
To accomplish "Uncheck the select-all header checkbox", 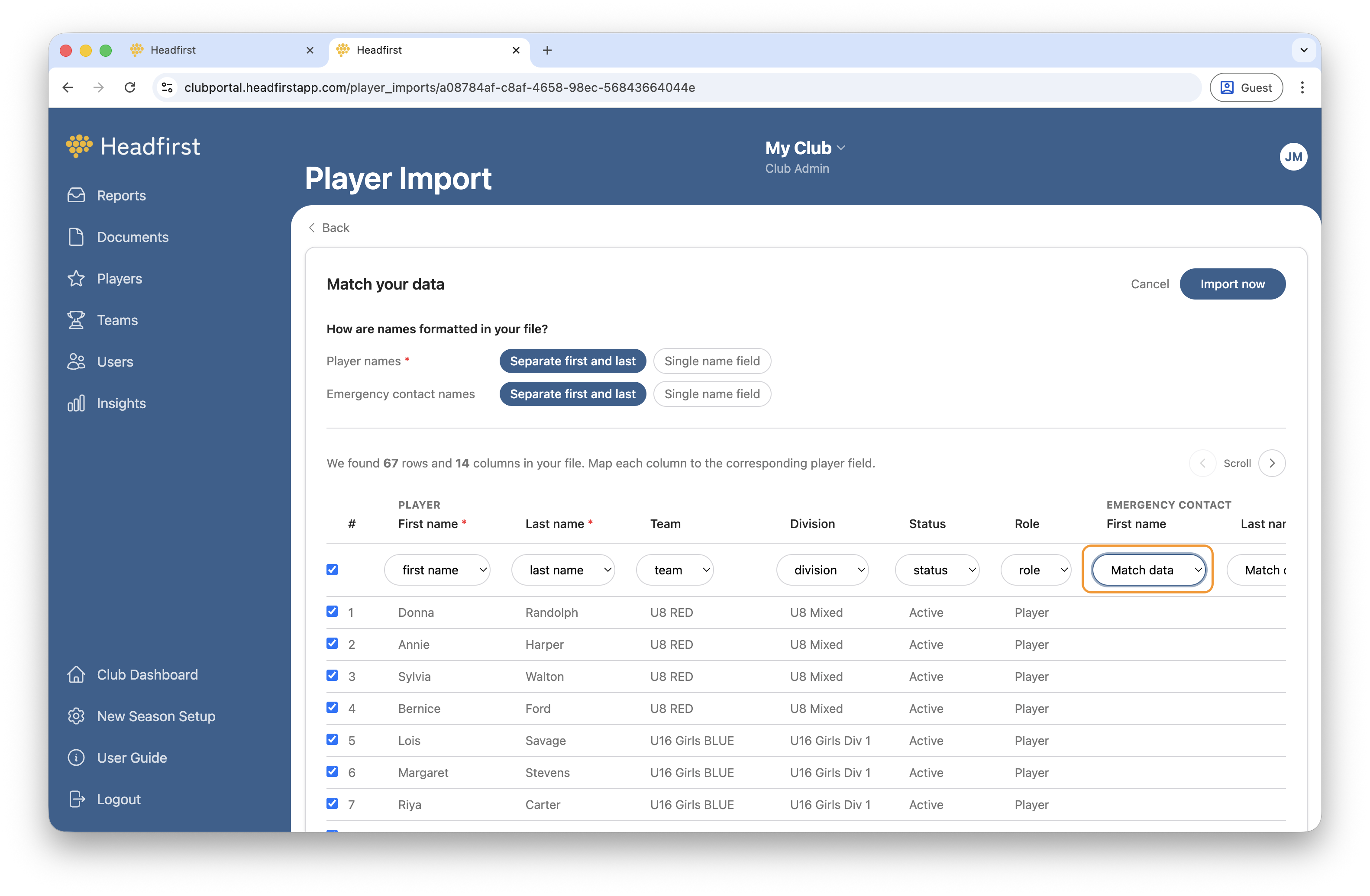I will pyautogui.click(x=332, y=570).
